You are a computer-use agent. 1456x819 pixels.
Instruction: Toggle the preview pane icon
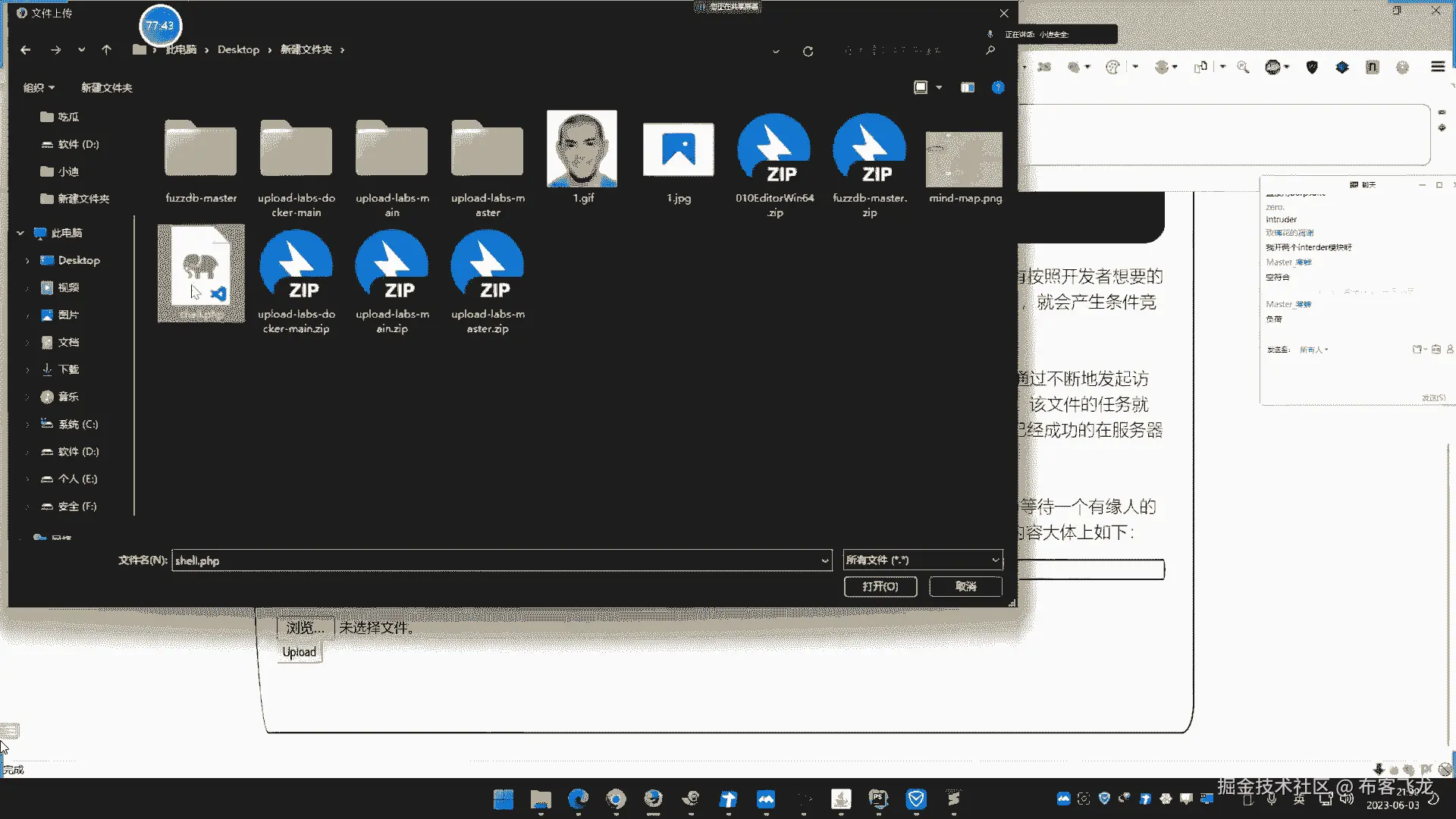pyautogui.click(x=967, y=88)
